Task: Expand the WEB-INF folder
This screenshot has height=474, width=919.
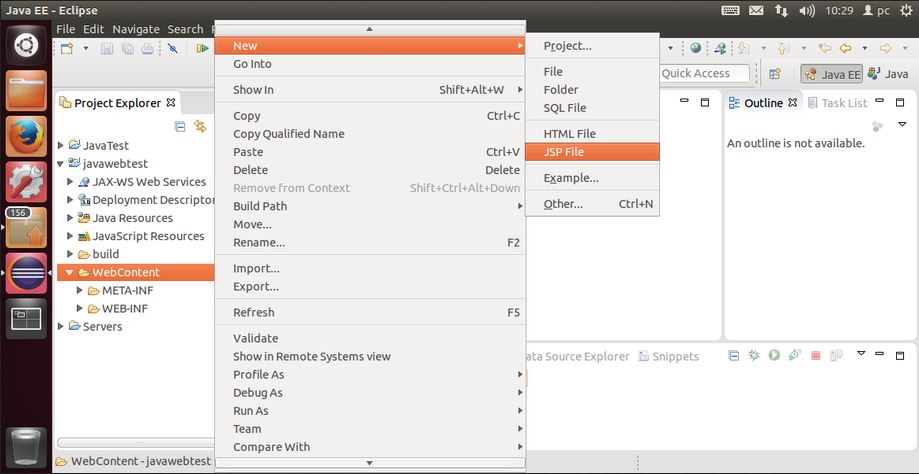Action: tap(80, 308)
